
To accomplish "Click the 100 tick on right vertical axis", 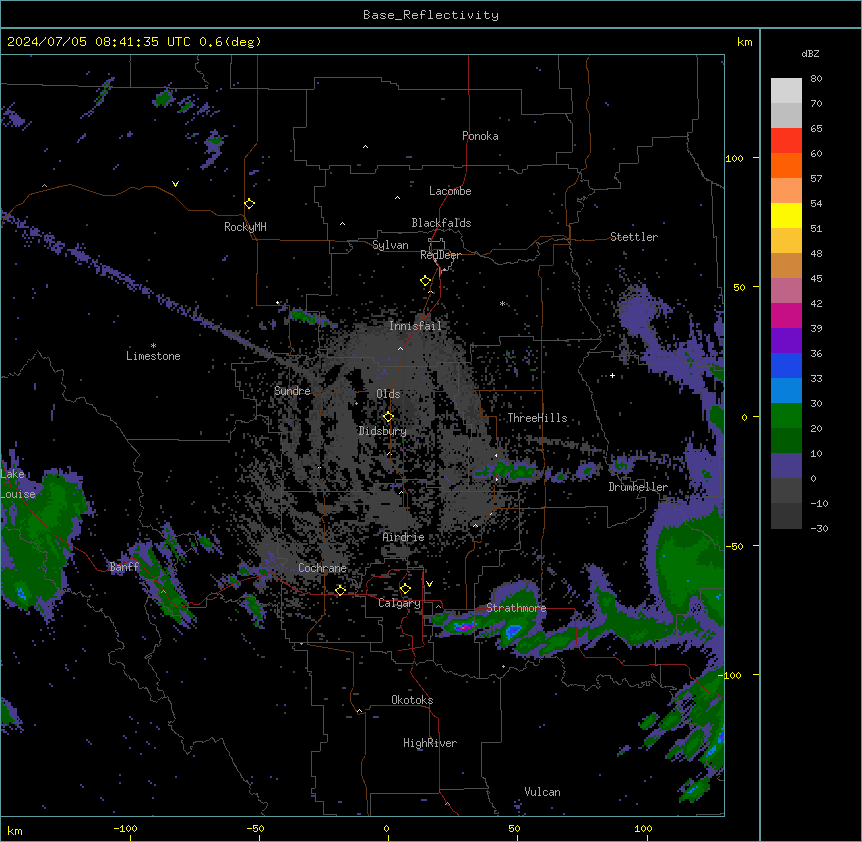I will [734, 158].
